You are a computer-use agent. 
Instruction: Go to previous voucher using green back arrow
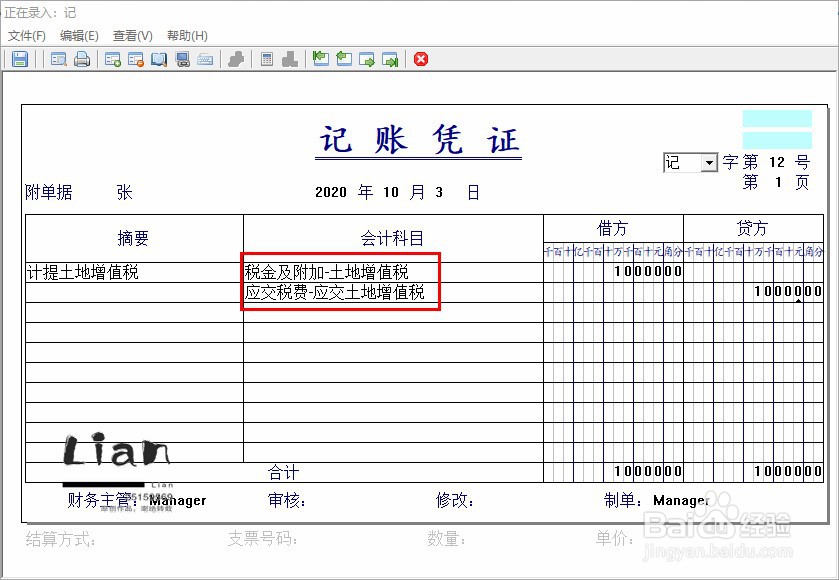point(345,59)
